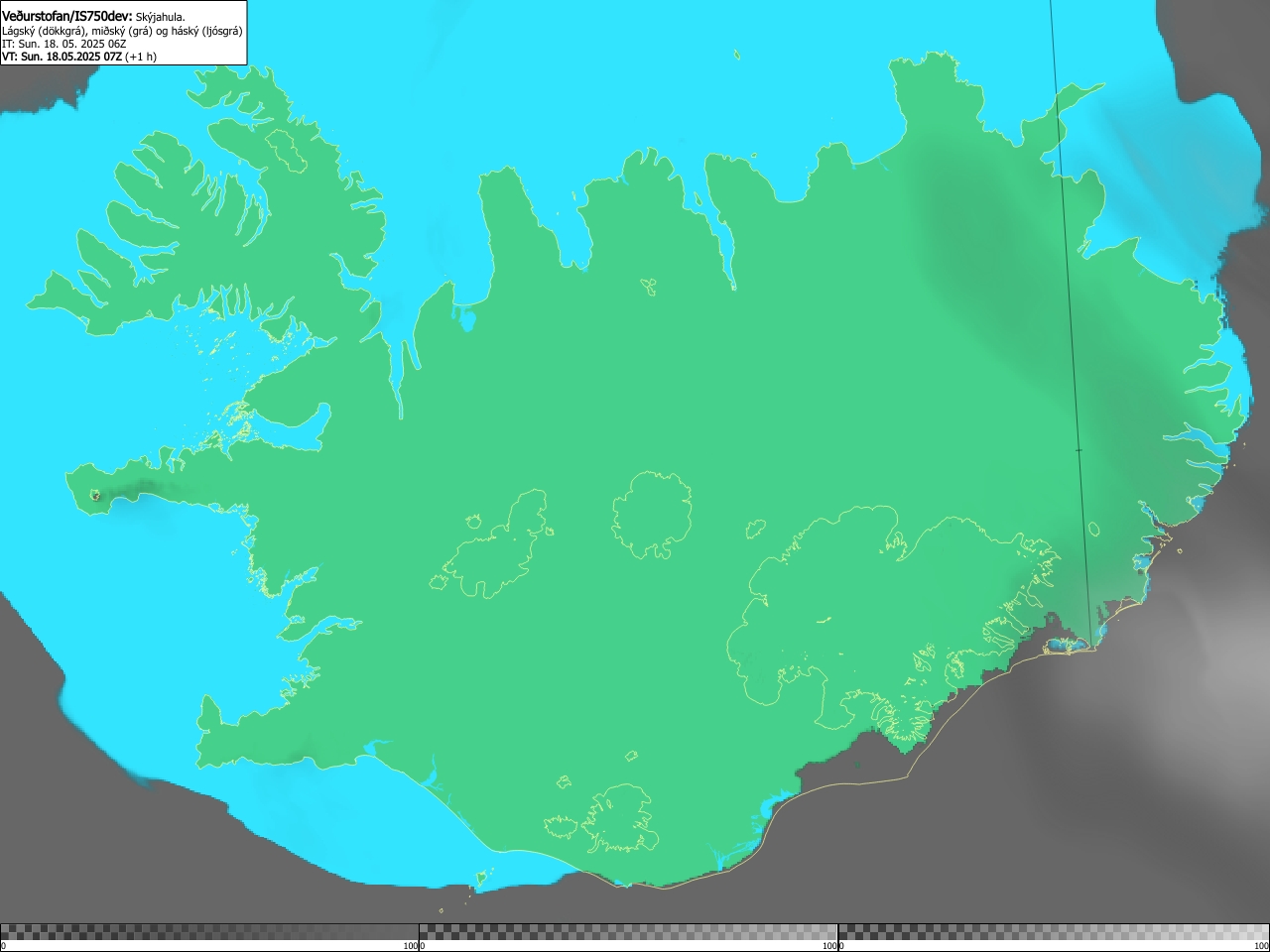Click the medium gray mid-cloud scale bar
The image size is (1270, 952).
click(x=628, y=932)
